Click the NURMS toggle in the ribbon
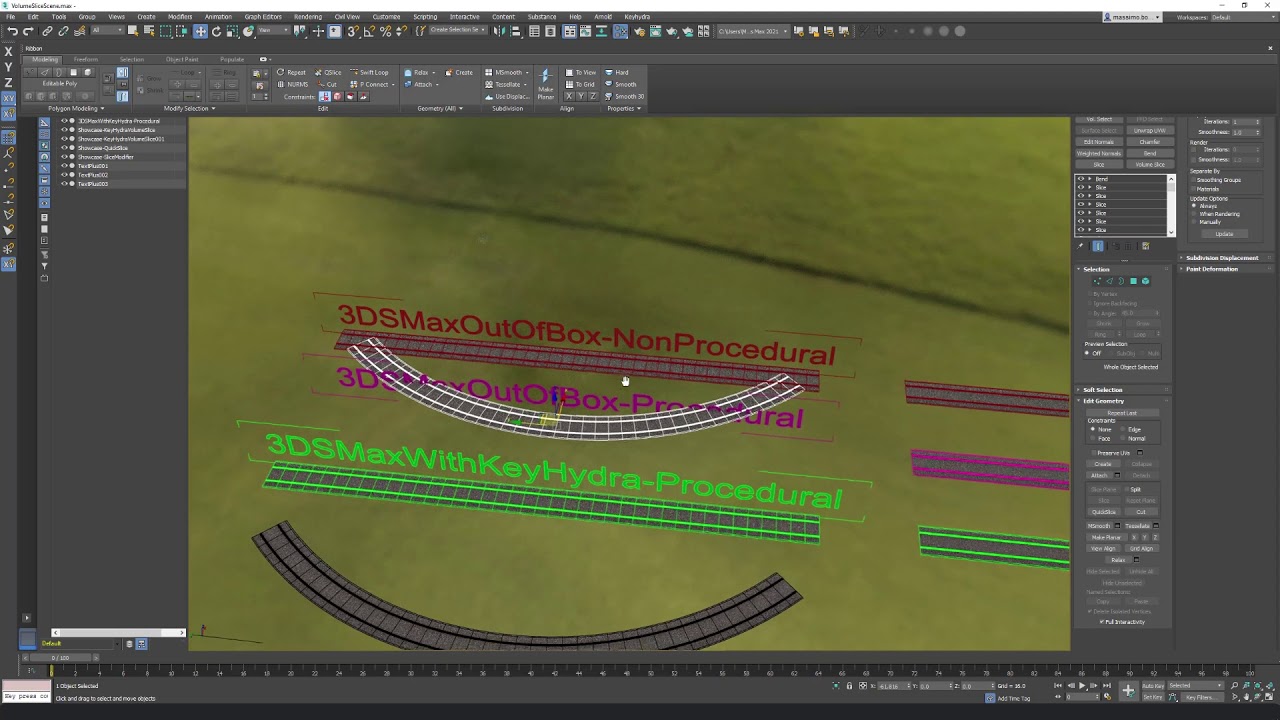This screenshot has width=1280, height=720. pos(293,84)
